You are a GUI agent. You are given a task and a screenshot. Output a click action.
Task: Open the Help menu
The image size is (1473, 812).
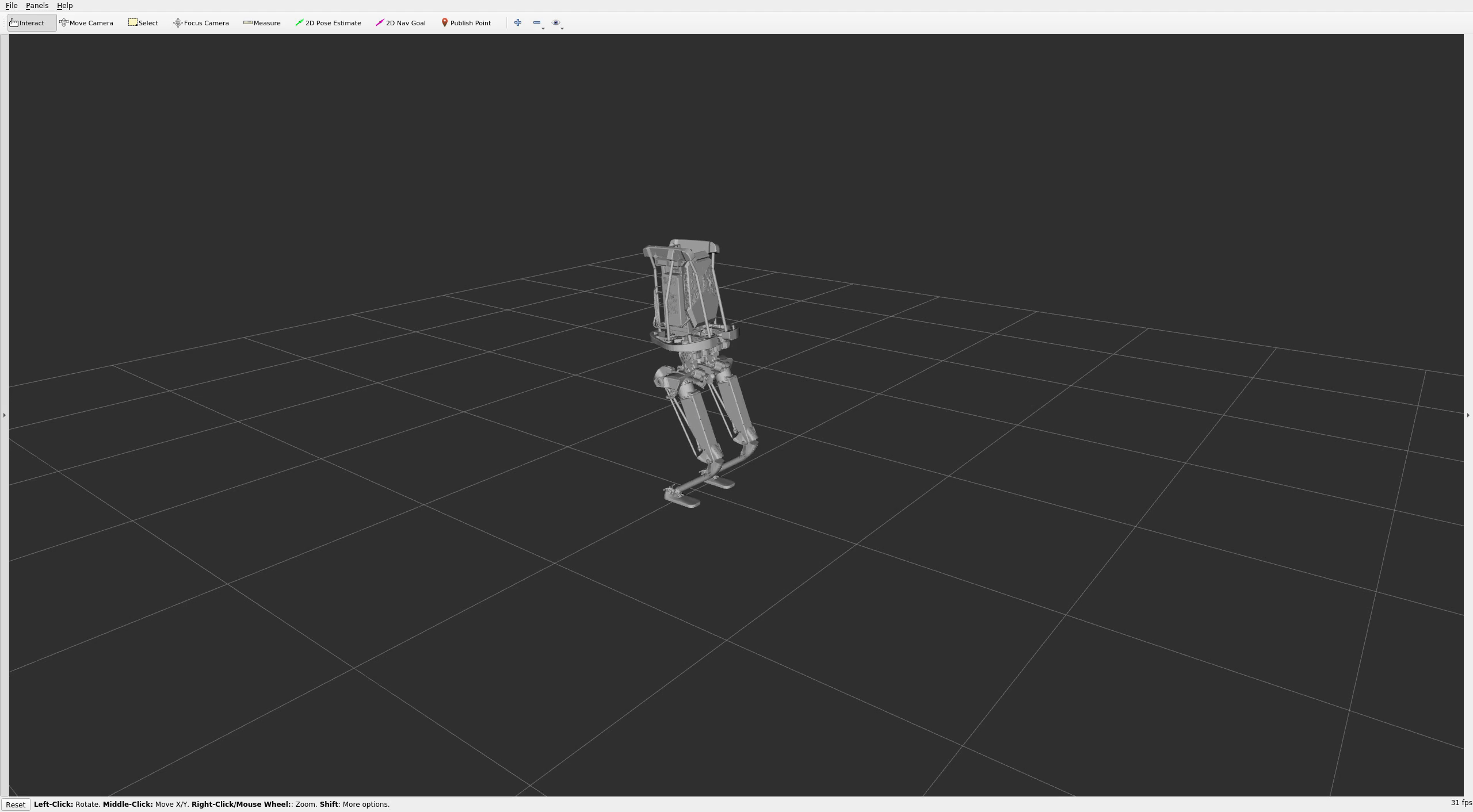[64, 6]
